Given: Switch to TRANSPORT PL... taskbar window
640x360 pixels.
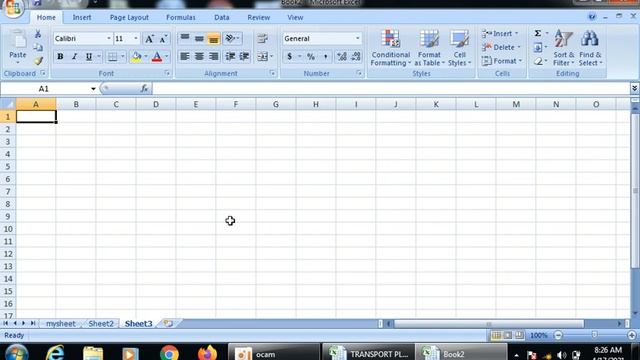Looking at the screenshot, I should point(369,354).
